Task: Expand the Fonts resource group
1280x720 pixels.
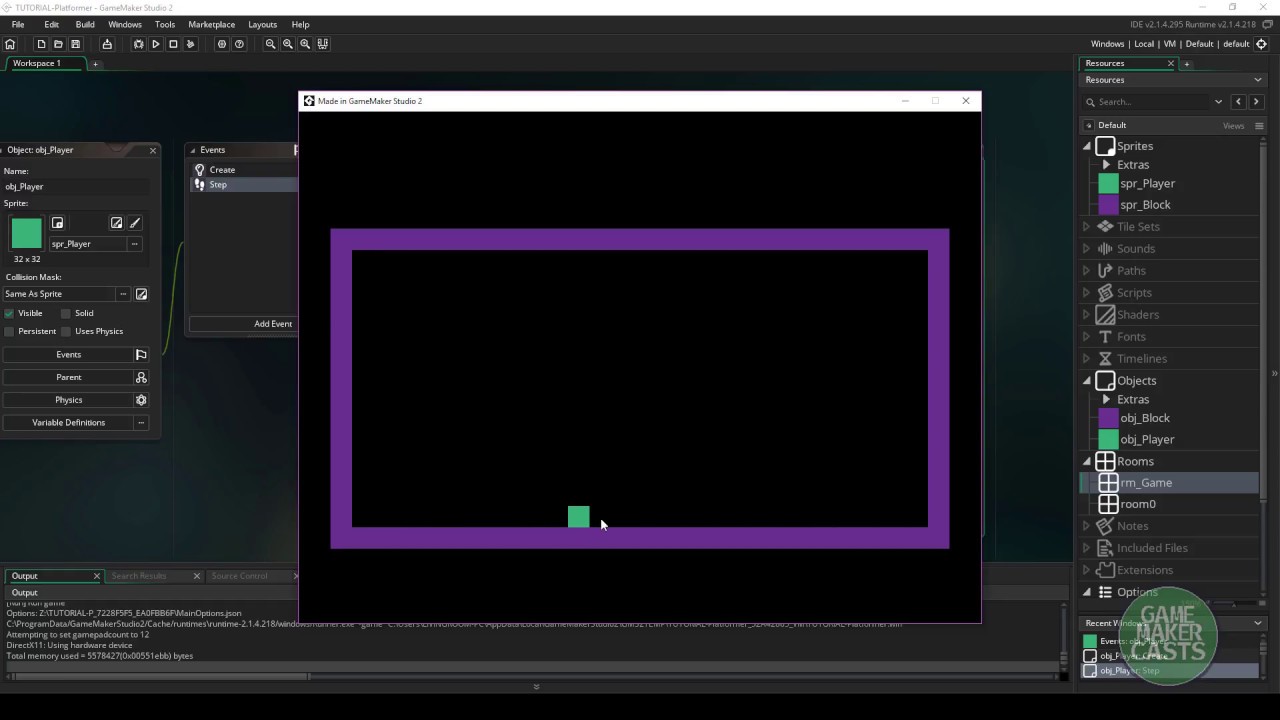Action: pos(1087,336)
